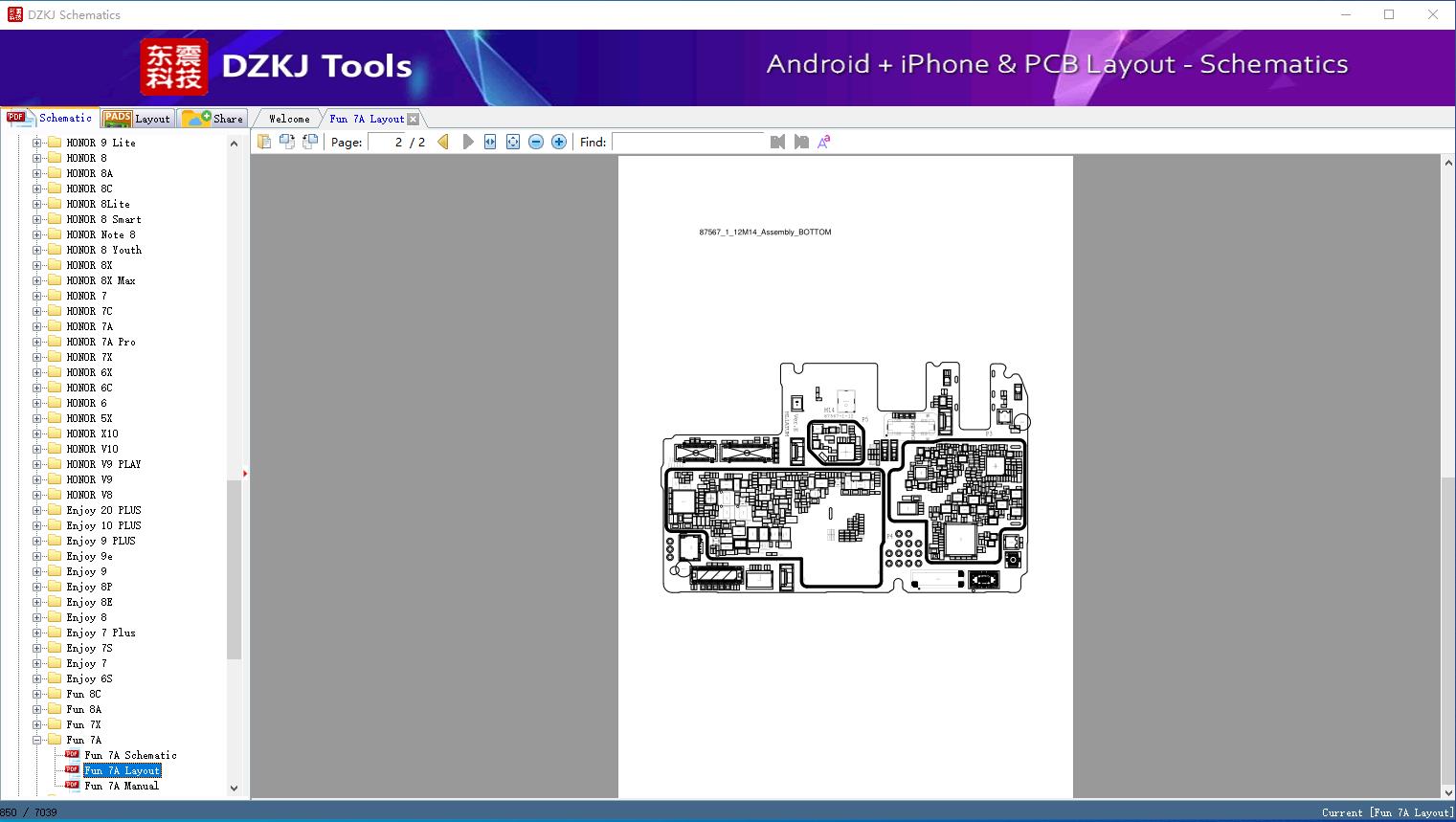Select Enjoy 10 PLUS folder

coord(103,525)
